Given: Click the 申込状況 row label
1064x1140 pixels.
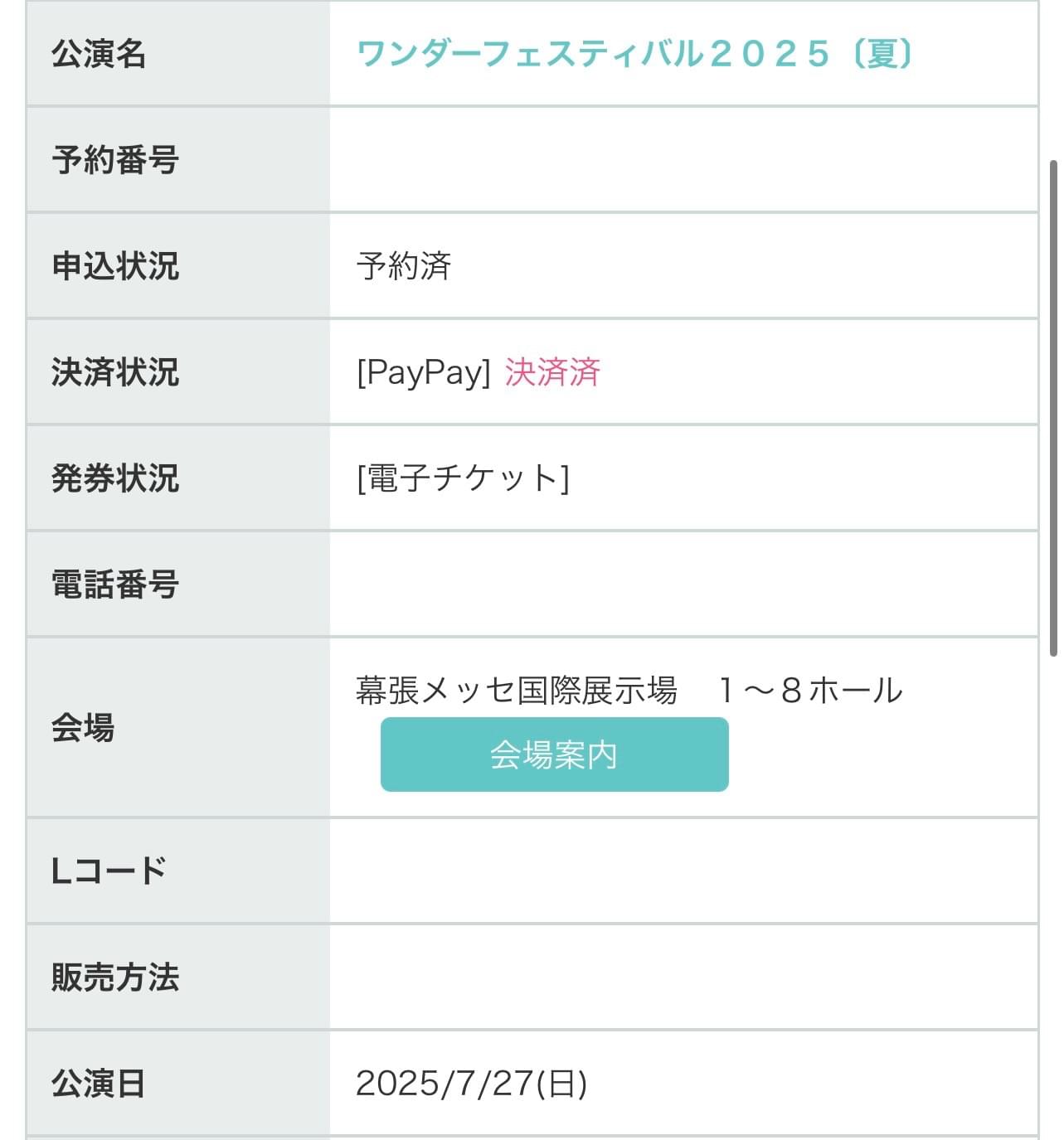Looking at the screenshot, I should pyautogui.click(x=115, y=266).
